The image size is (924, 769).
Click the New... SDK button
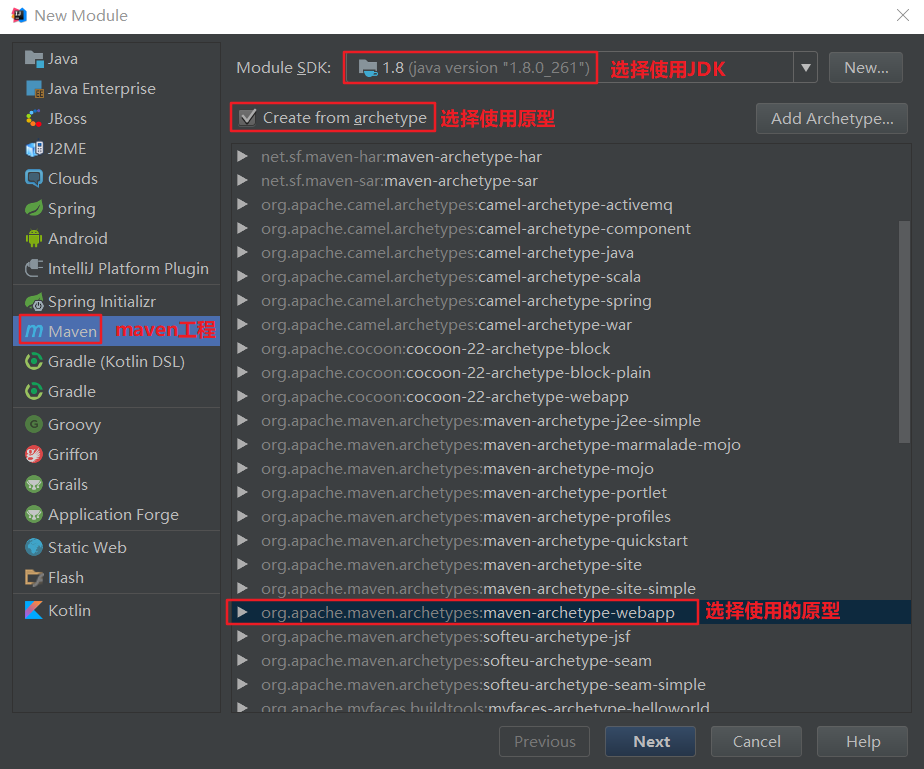(866, 68)
